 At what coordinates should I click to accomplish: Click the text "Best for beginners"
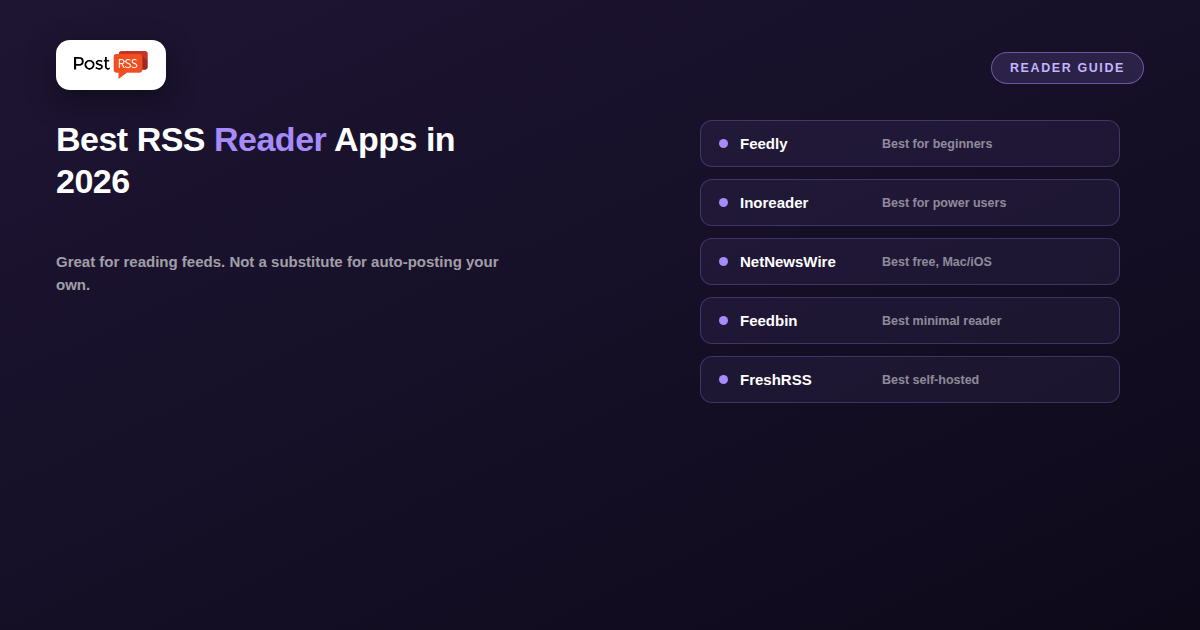[x=937, y=144]
